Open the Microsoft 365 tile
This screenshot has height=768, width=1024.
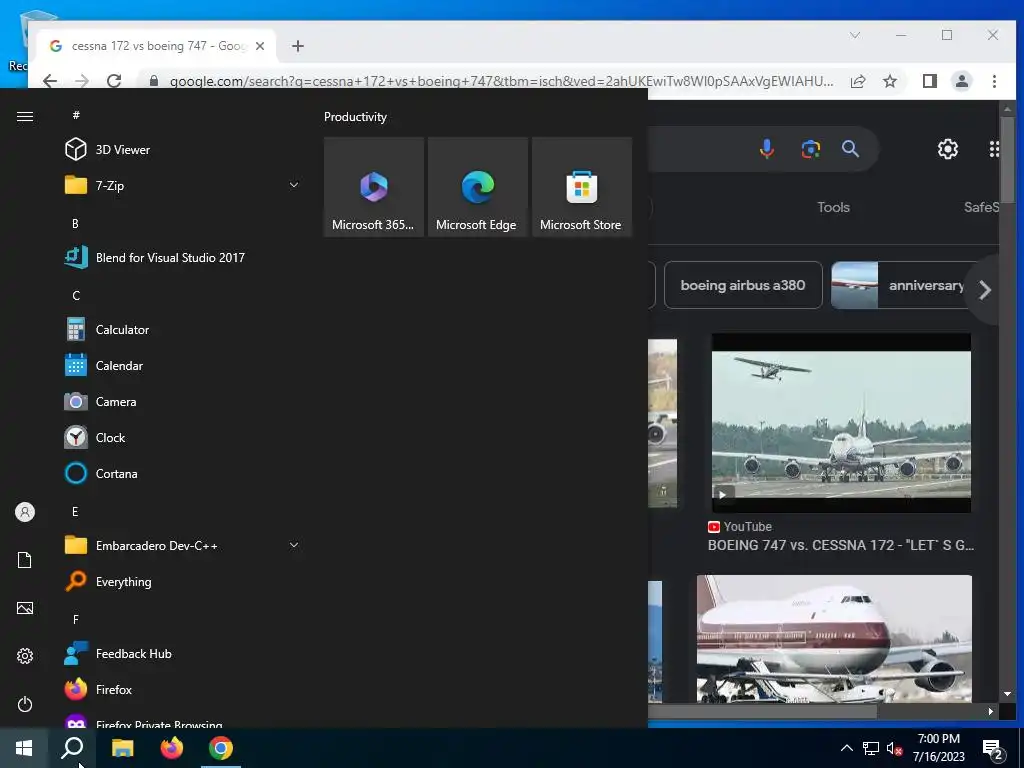coord(374,187)
